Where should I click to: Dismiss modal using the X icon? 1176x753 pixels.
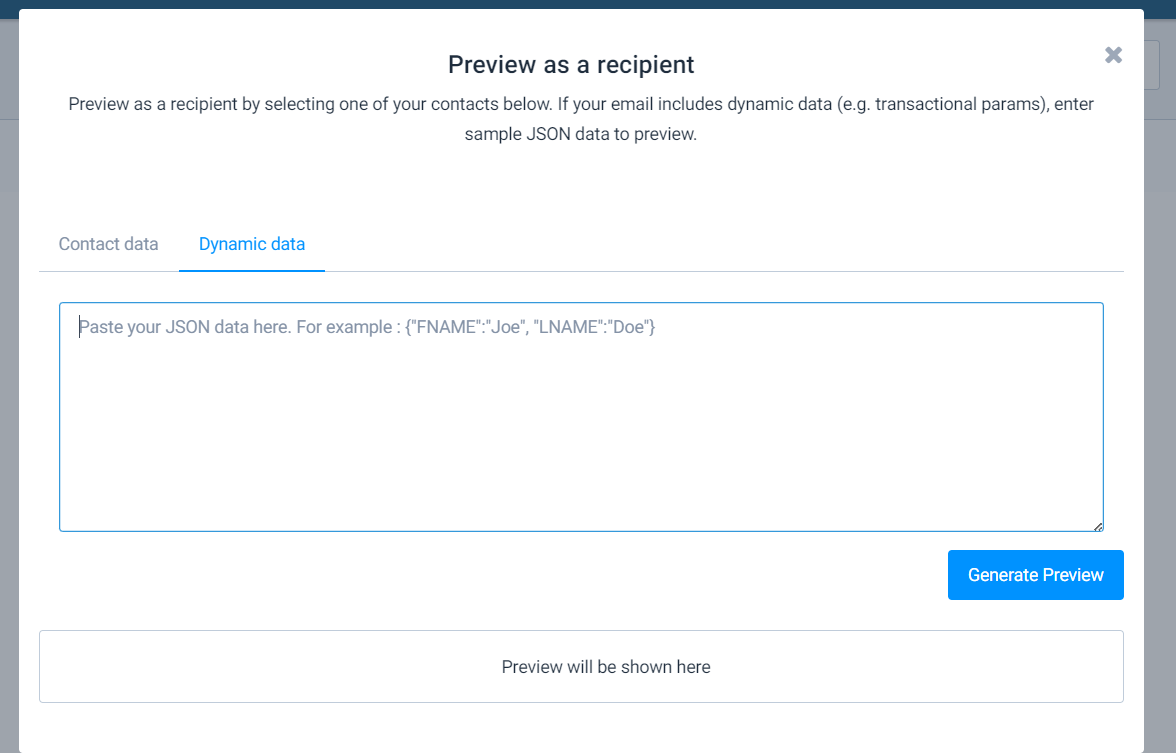pyautogui.click(x=1113, y=55)
